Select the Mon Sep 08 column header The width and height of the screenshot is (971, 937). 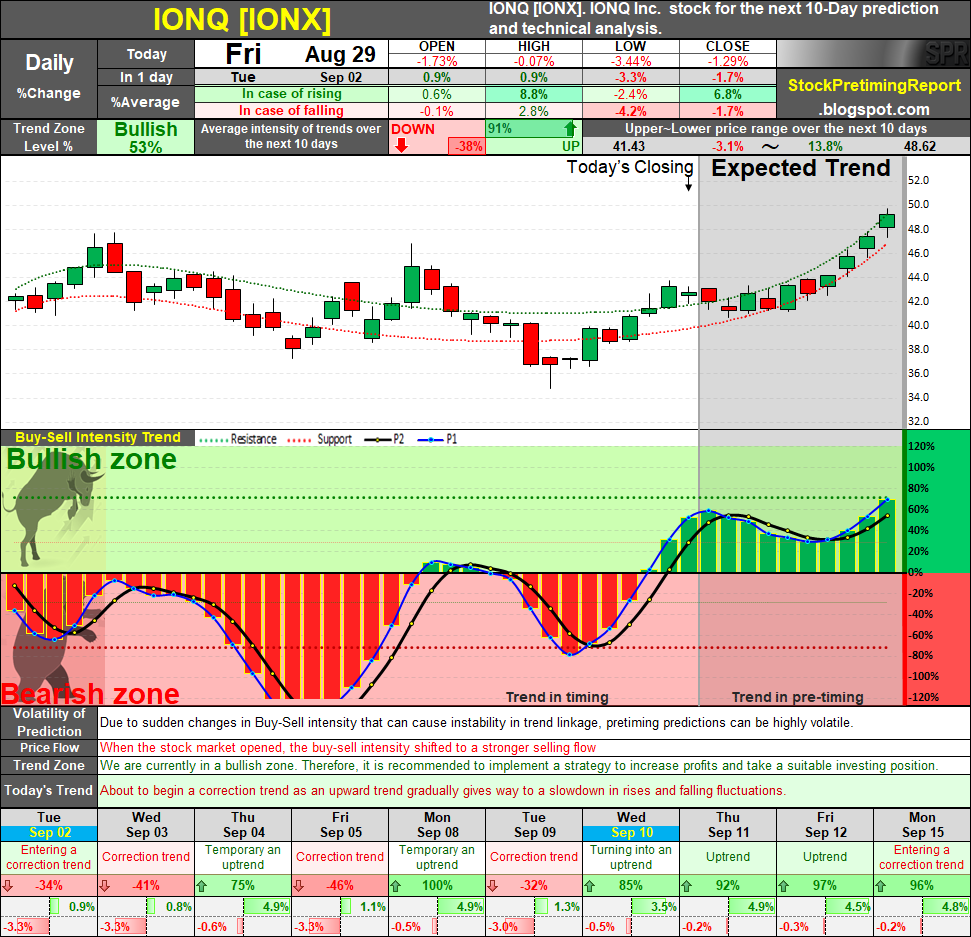pyautogui.click(x=437, y=825)
